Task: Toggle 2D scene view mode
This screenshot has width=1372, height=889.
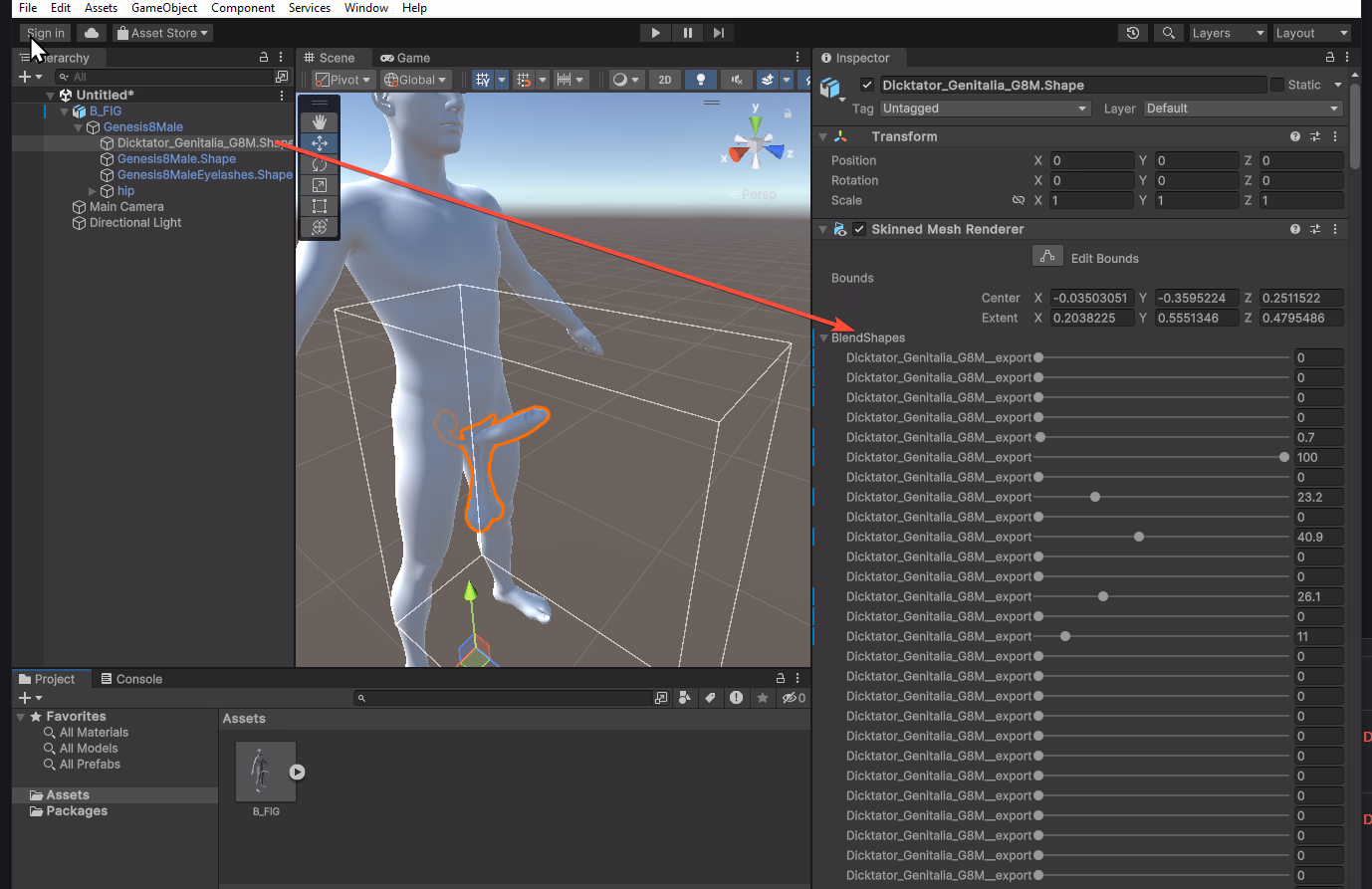Action: pyautogui.click(x=665, y=80)
